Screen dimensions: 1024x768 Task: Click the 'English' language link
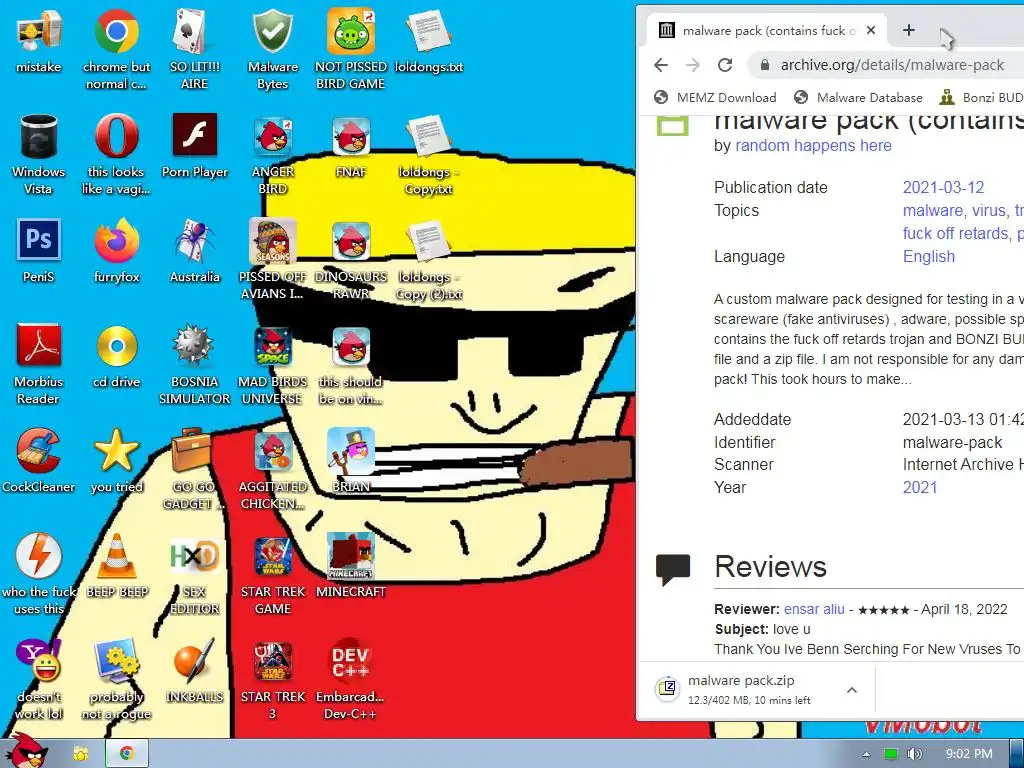click(x=929, y=256)
